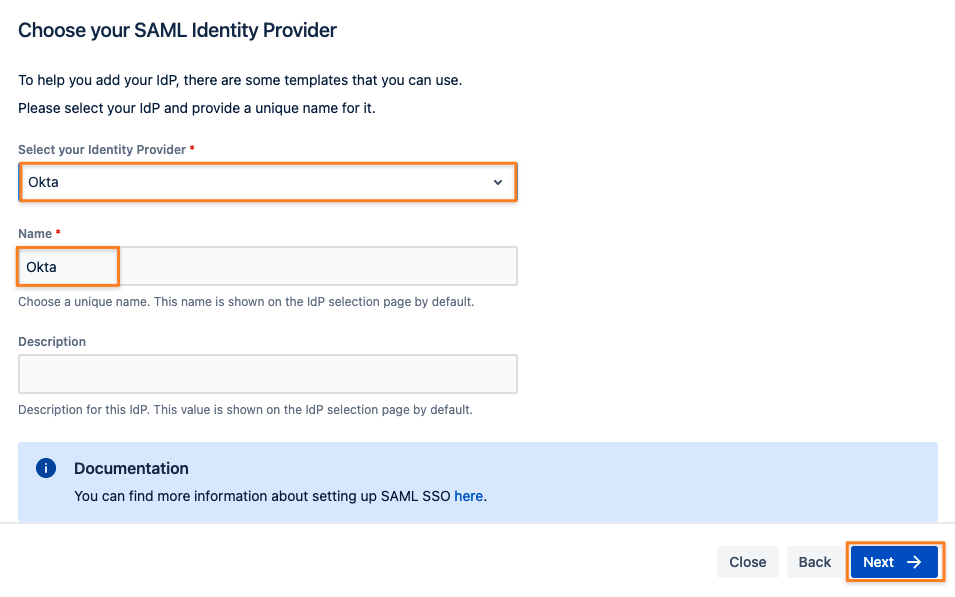Click into the empty Description field
The image size is (955, 597).
[268, 374]
